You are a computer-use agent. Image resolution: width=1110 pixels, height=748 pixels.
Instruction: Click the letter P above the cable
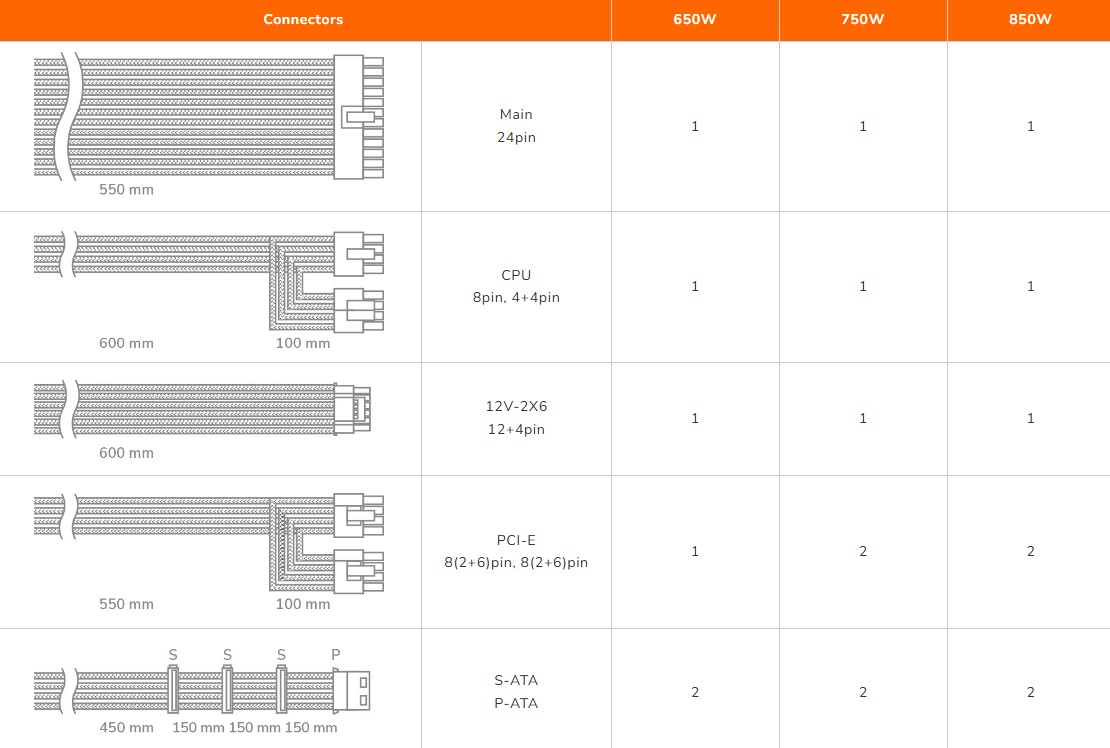(336, 655)
